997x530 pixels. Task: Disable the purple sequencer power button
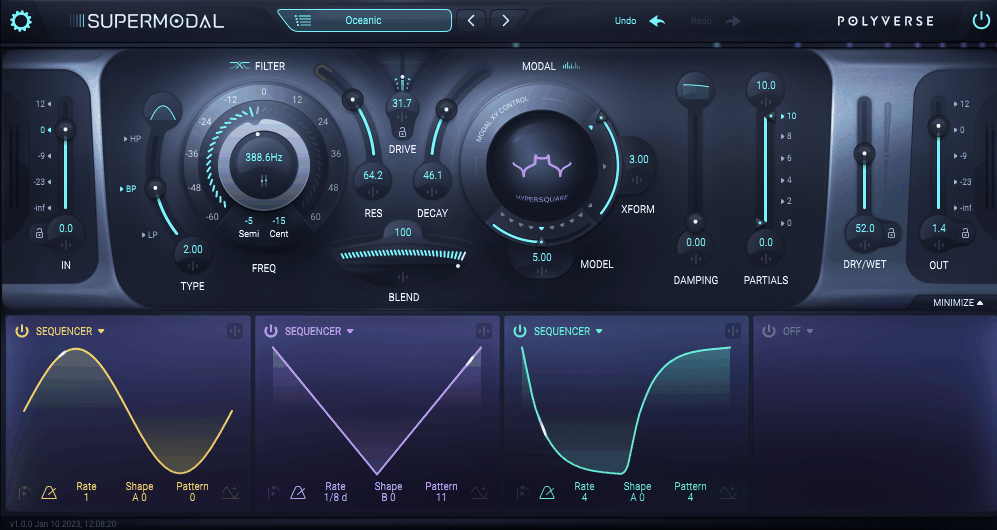pos(271,331)
